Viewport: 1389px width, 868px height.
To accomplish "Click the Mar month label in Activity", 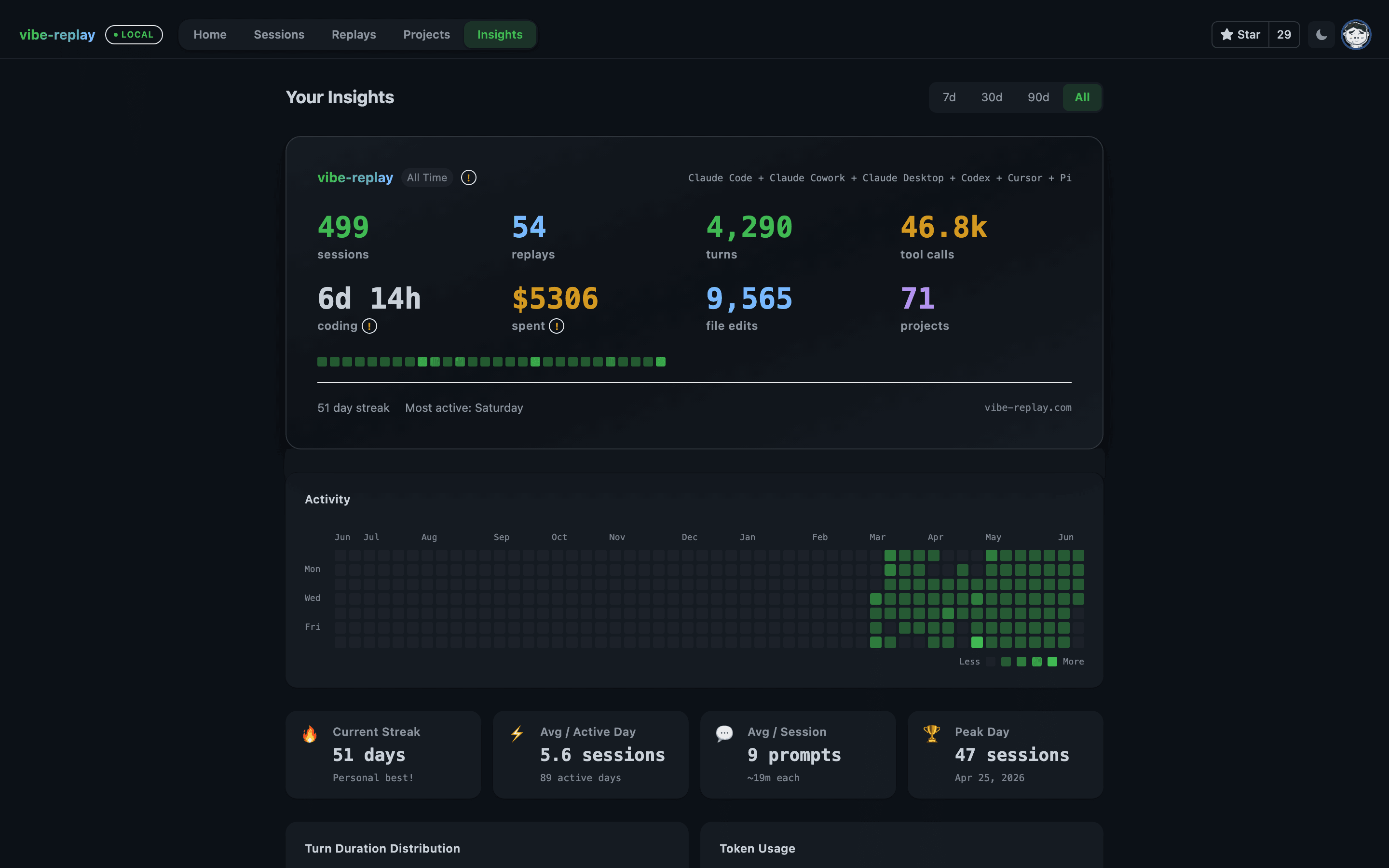I will tap(877, 537).
